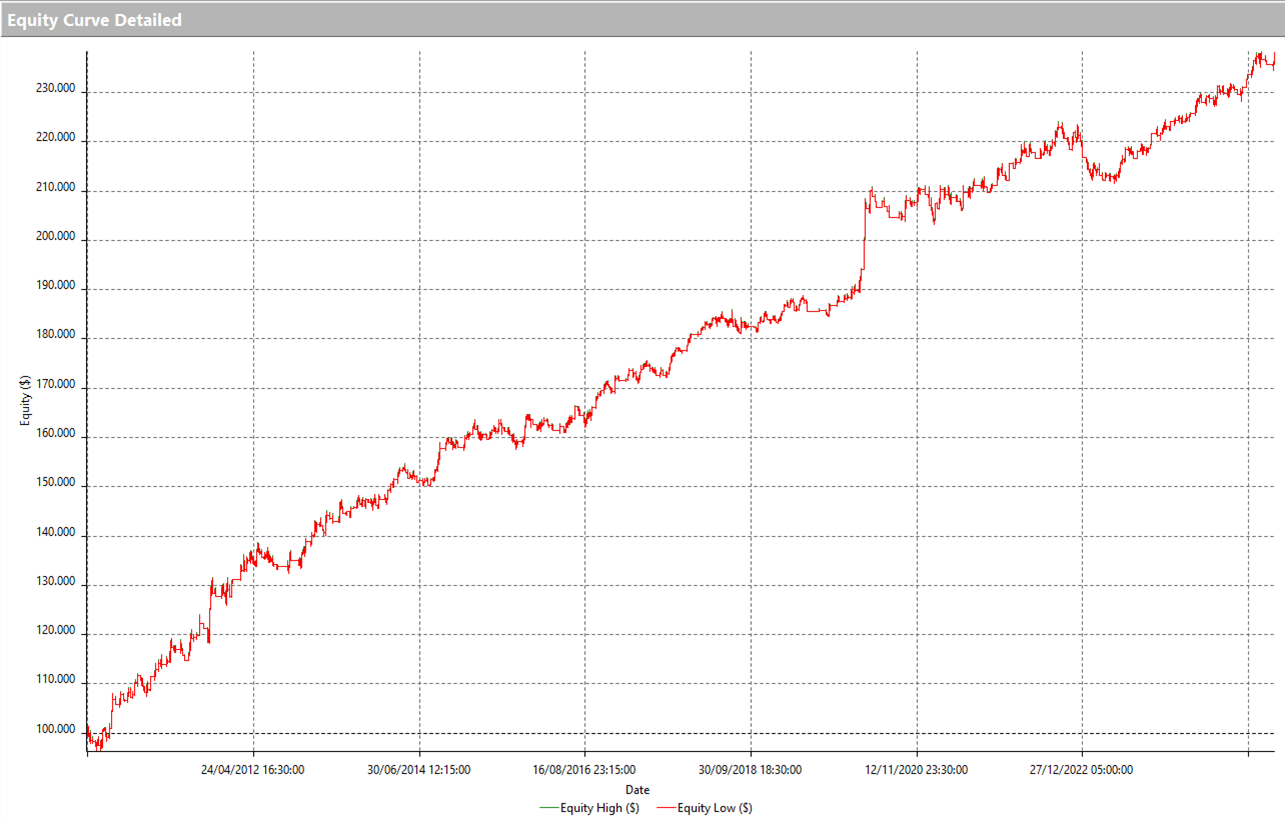Click the 16/08/2016 23:15:00 date label
Screen dimensions: 1285x820
[x=585, y=770]
